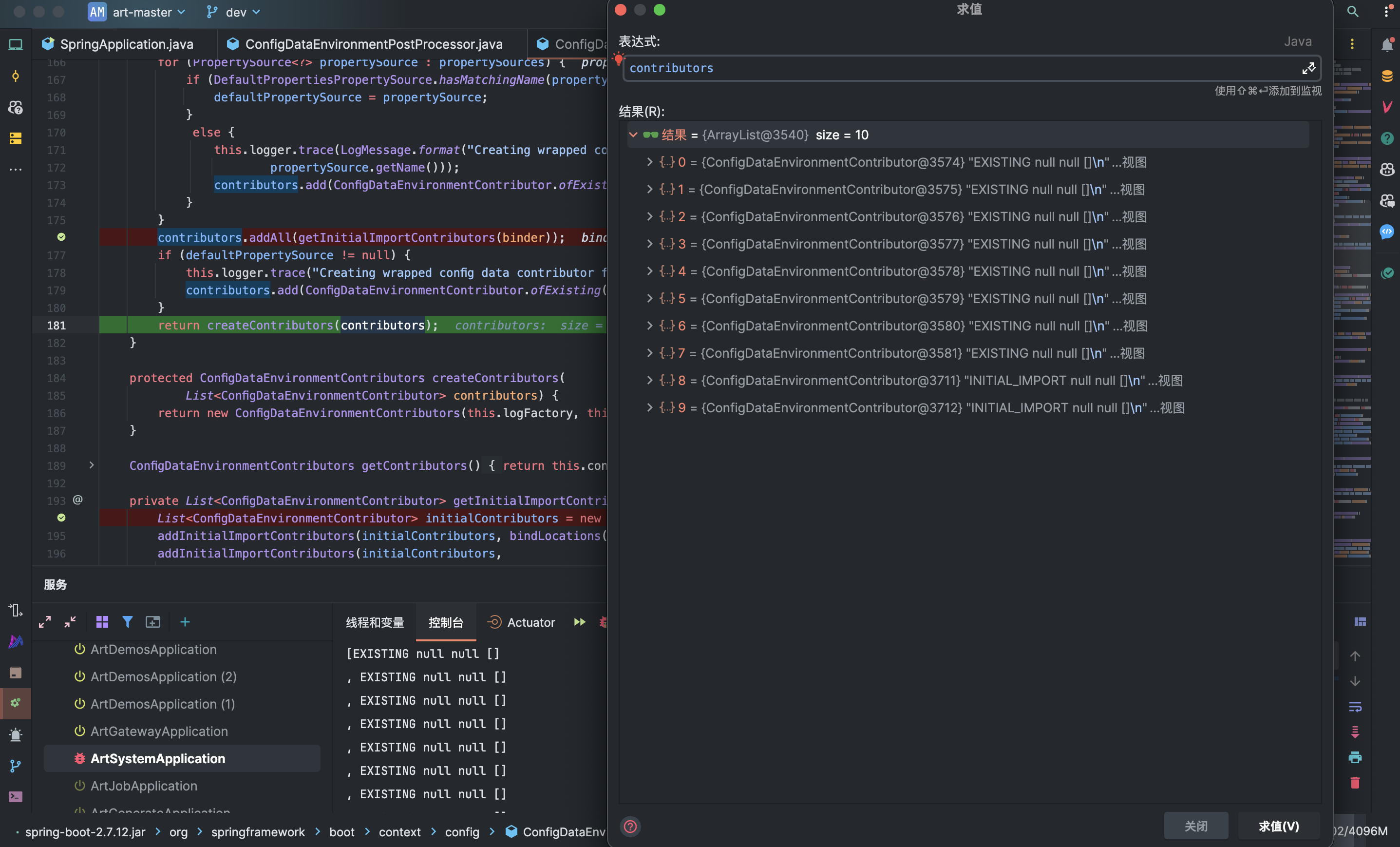
Task: Expand result item 8 INITIAL_IMPORT contributor
Action: (649, 380)
